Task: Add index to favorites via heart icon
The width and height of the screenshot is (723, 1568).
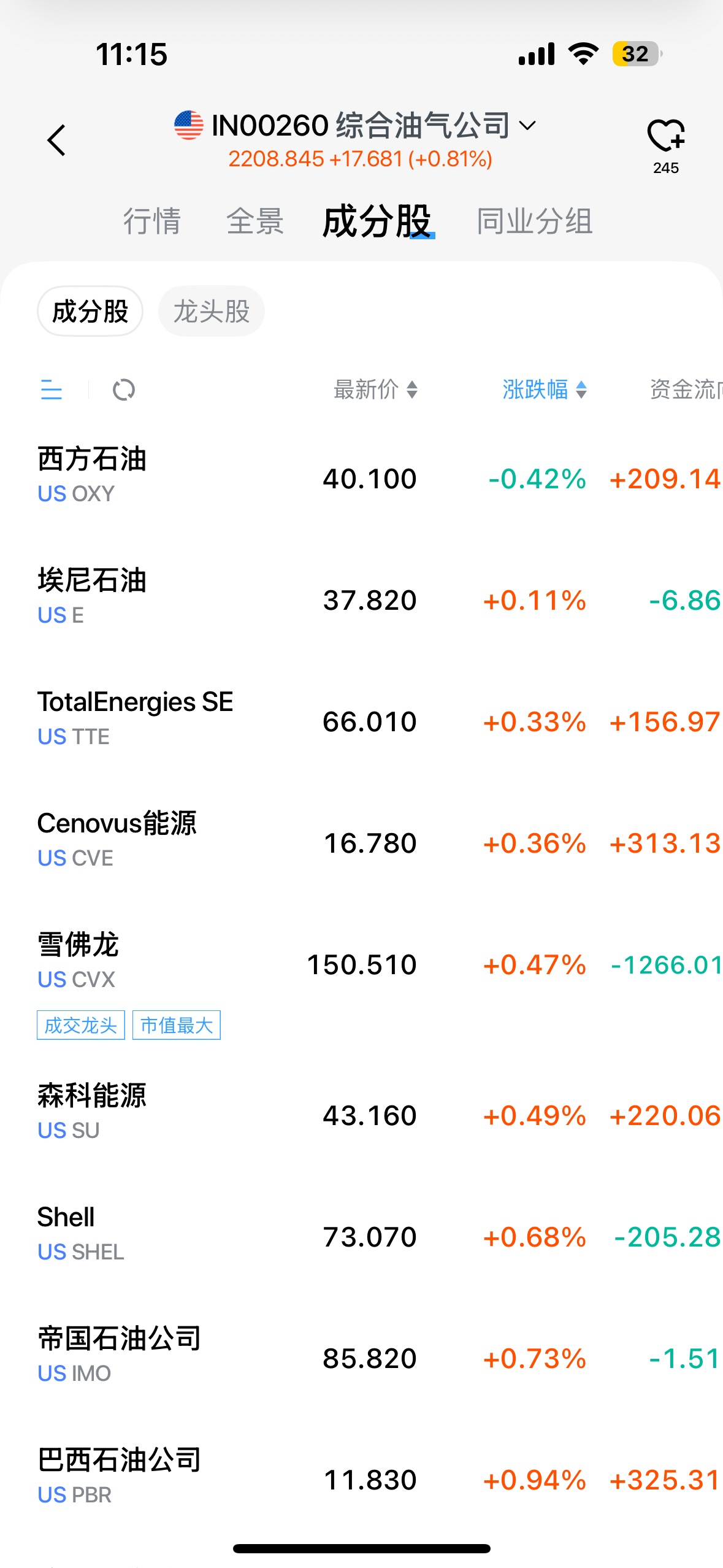Action: (665, 136)
